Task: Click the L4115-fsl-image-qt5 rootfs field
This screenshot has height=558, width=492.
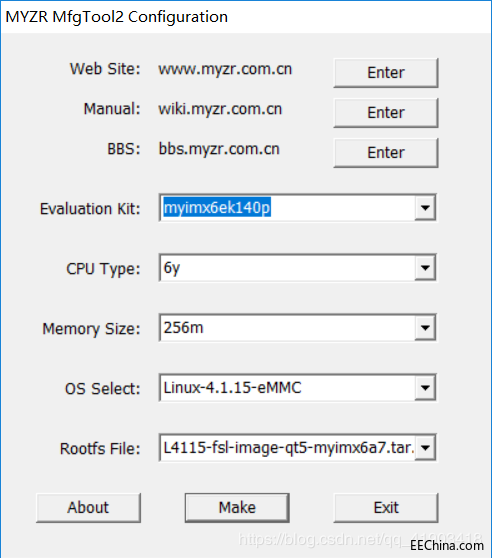Action: point(287,448)
